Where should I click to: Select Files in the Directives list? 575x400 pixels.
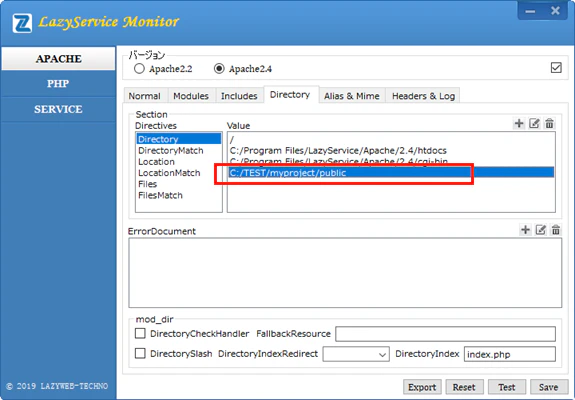pos(179,184)
